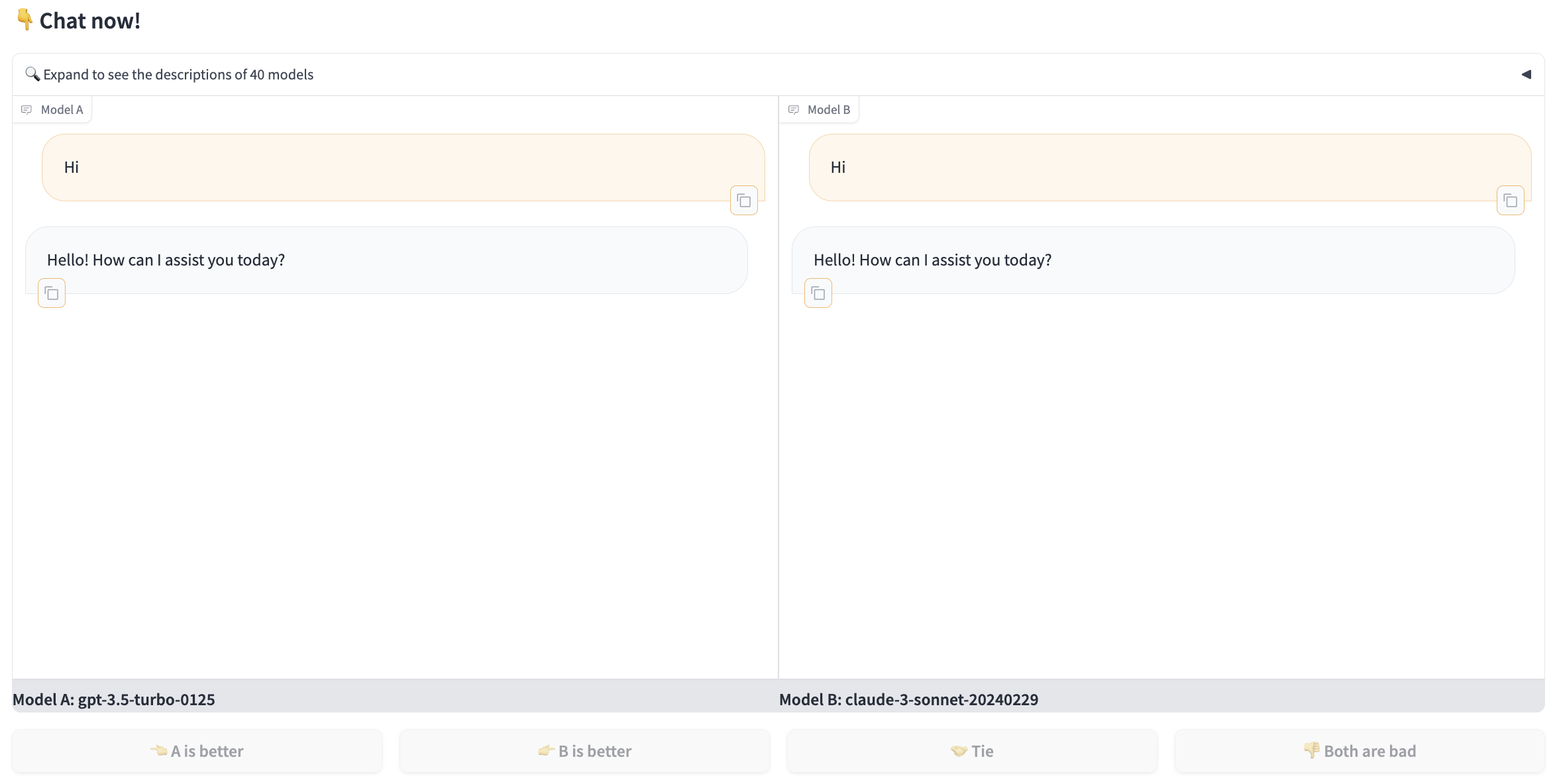Copy the user's "Hi" message in Model A
The image size is (1557, 784).
[x=743, y=201]
